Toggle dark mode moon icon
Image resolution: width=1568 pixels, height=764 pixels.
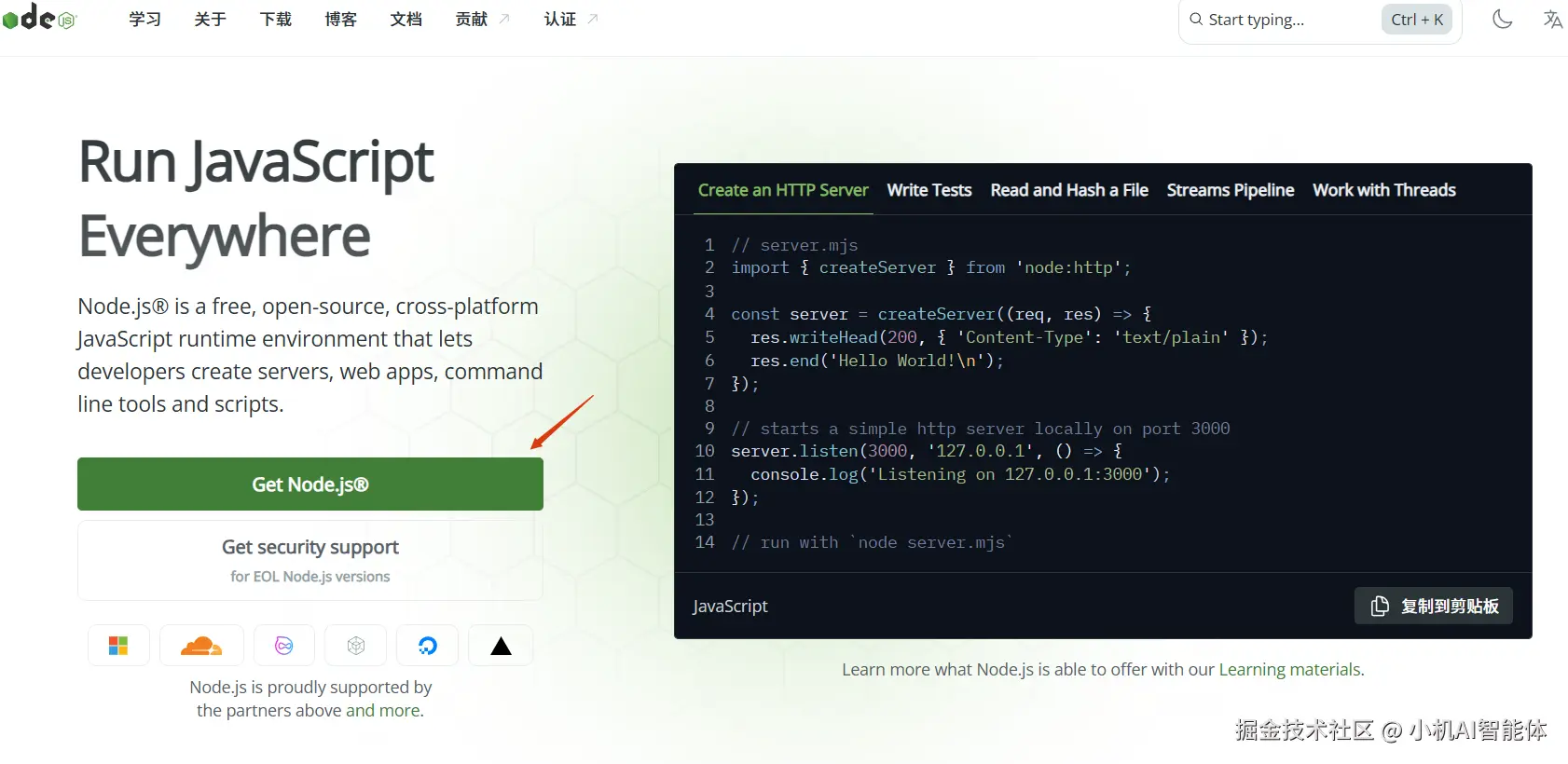point(1502,19)
